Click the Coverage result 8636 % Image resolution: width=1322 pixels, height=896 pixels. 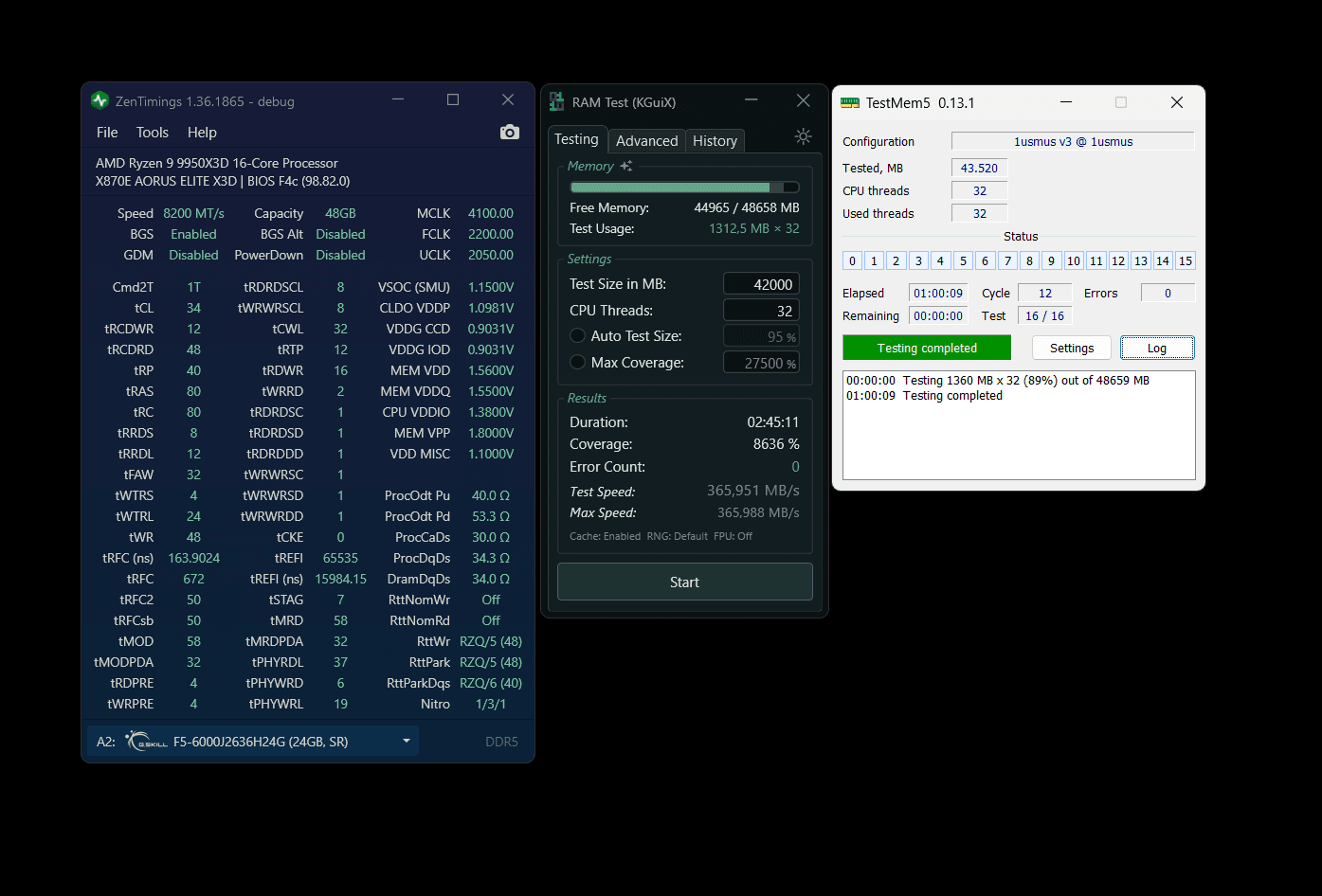coord(776,444)
